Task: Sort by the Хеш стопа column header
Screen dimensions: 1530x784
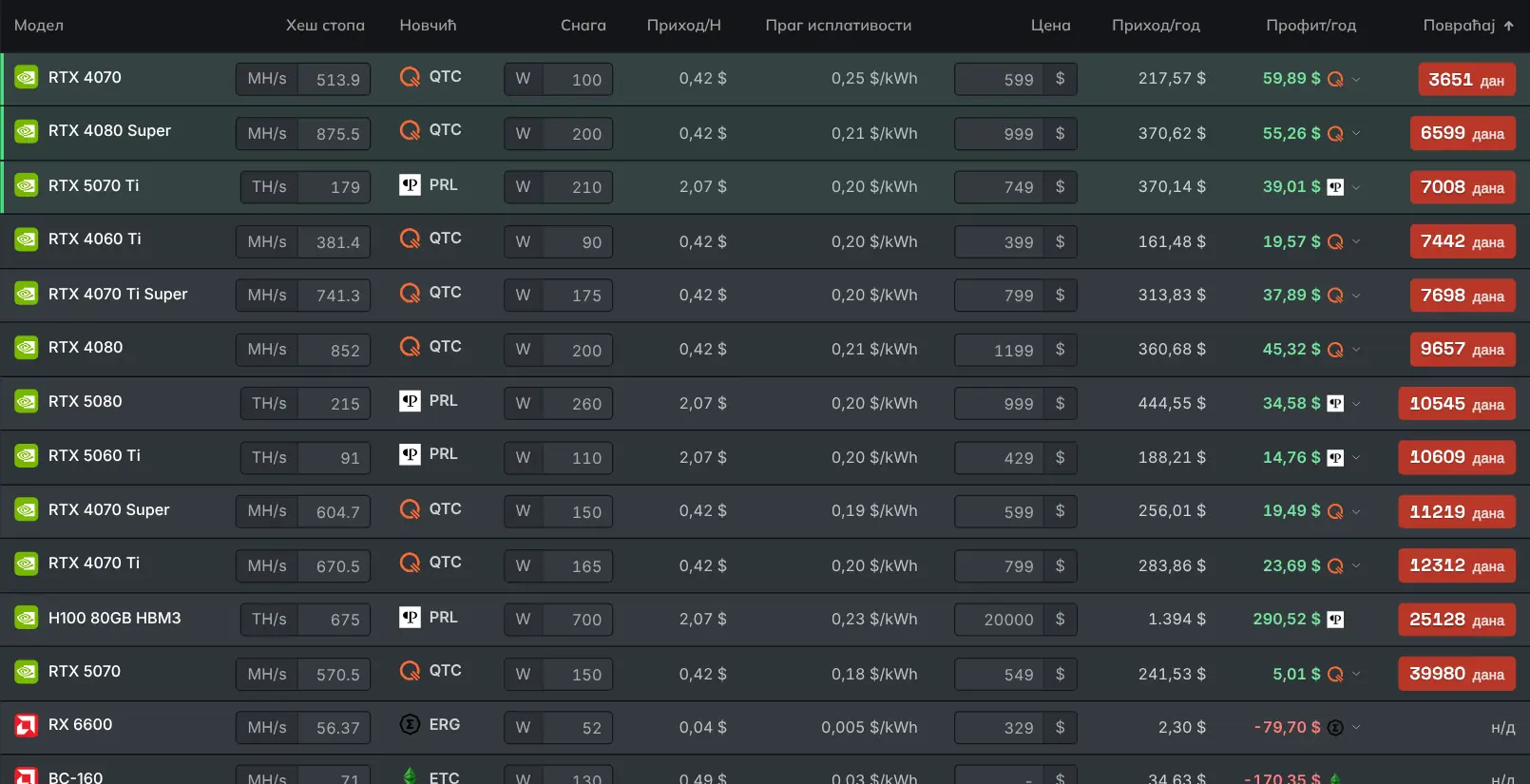Action: pyautogui.click(x=325, y=26)
